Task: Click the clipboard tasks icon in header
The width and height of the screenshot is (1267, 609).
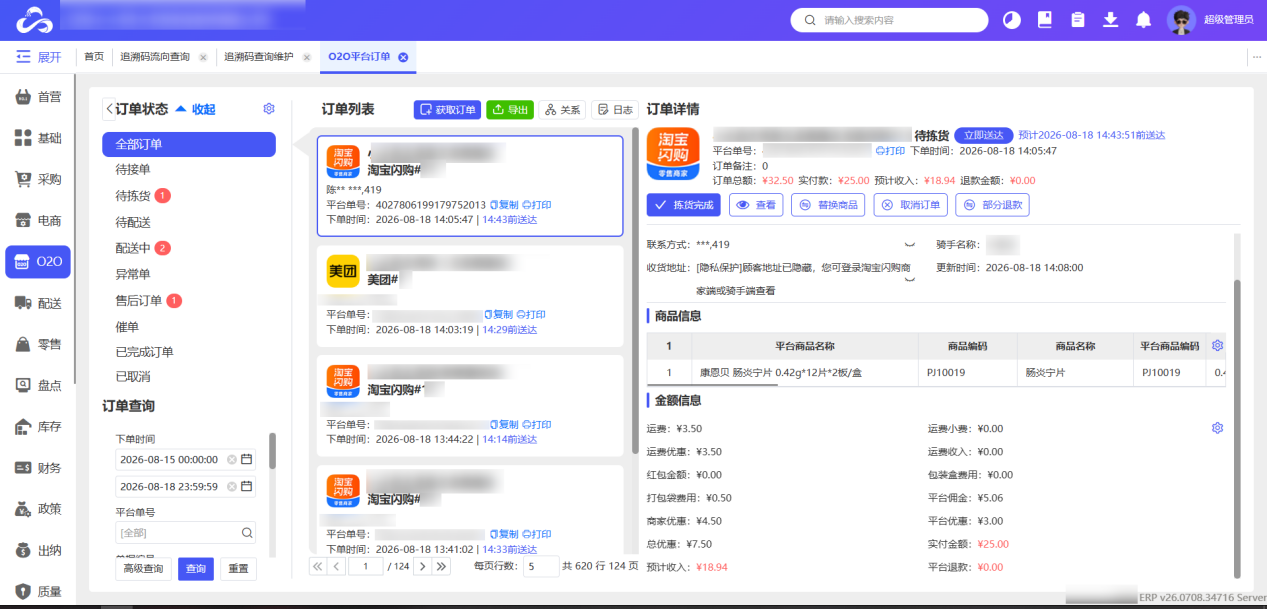Action: [x=1078, y=20]
